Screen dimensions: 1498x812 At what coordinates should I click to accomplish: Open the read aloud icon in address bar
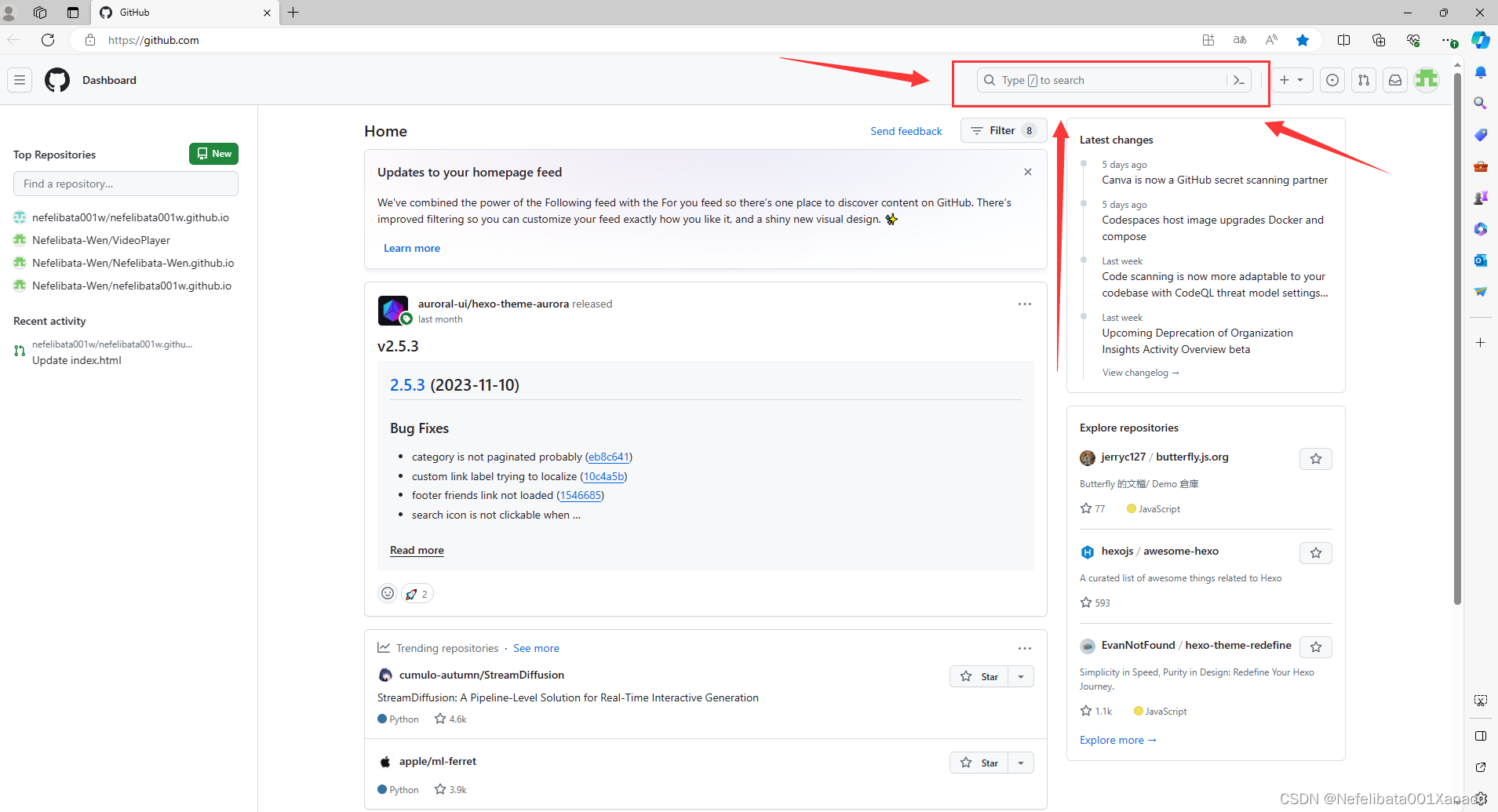pos(1271,40)
